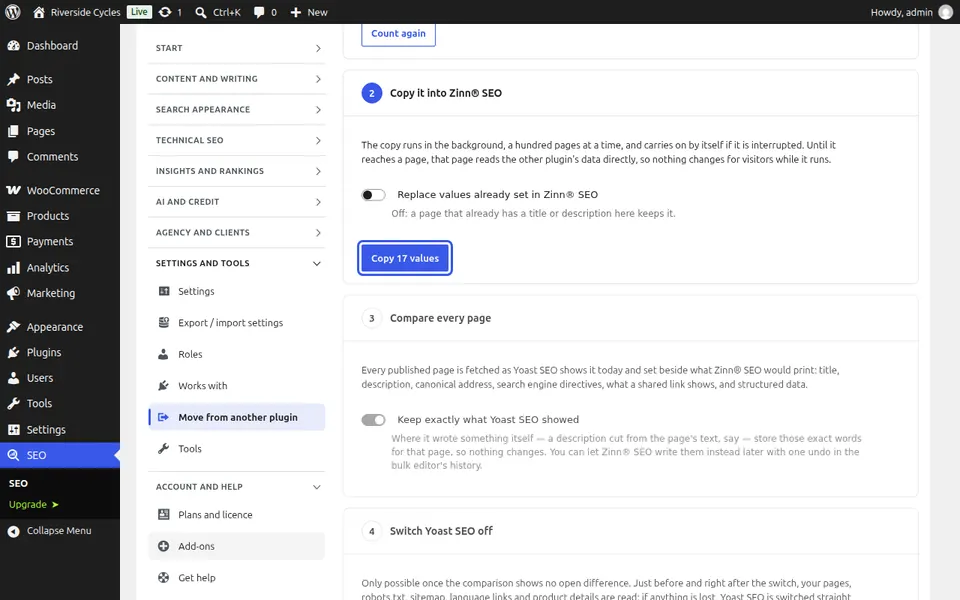Open the WordPress logo menu
960x600 pixels.
pyautogui.click(x=13, y=12)
